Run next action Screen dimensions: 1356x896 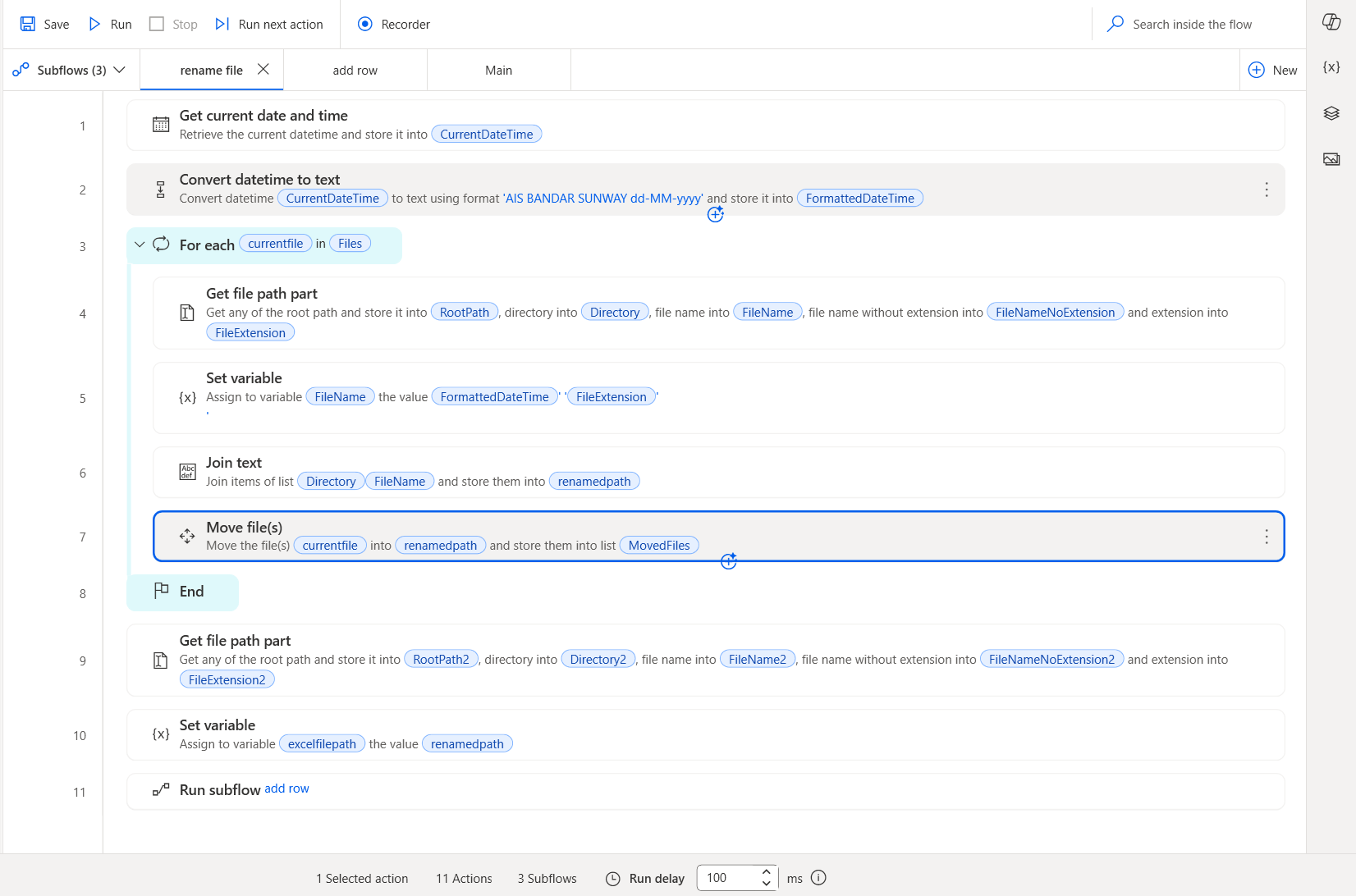(x=269, y=24)
